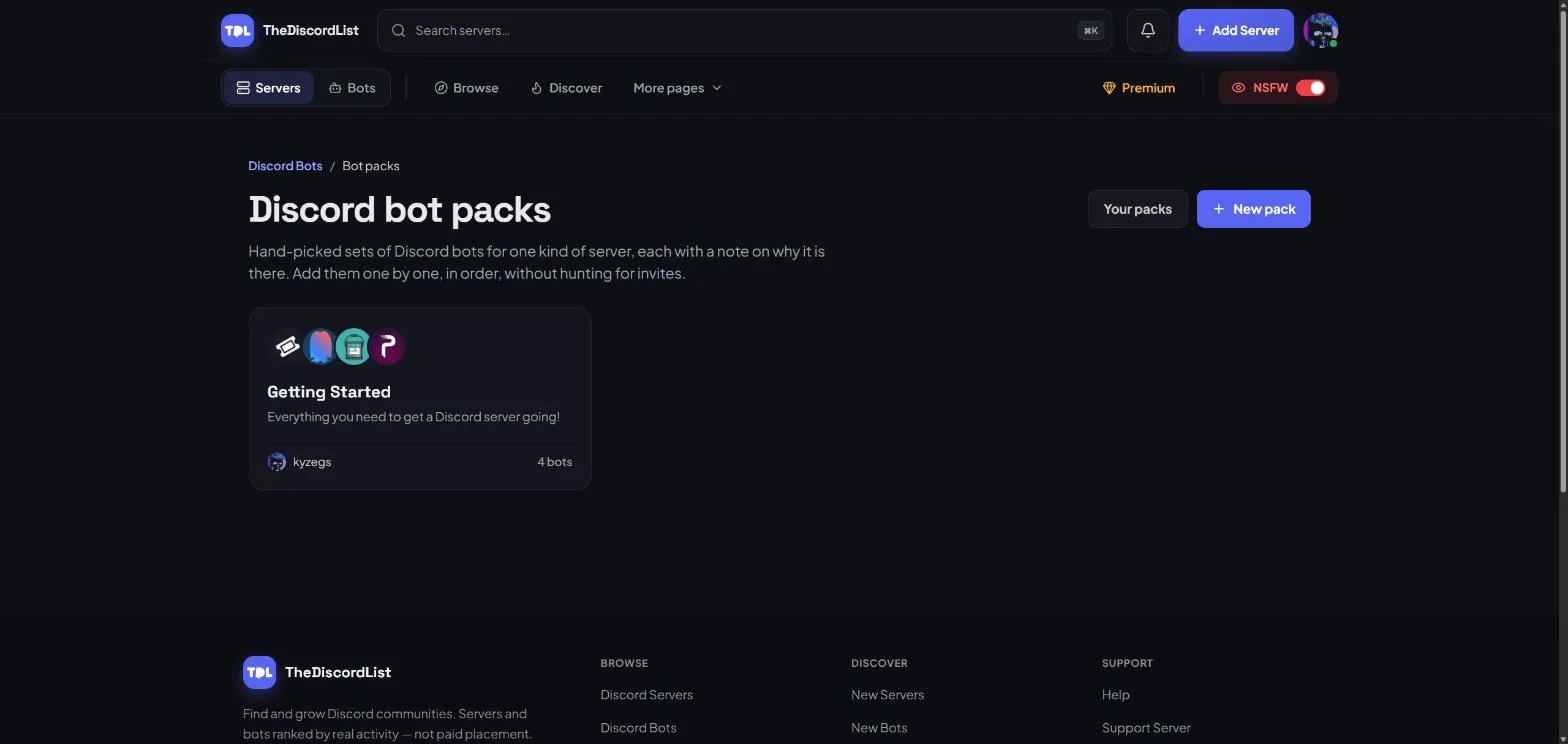1568x744 pixels.
Task: Open the user profile avatar menu
Action: pos(1320,30)
